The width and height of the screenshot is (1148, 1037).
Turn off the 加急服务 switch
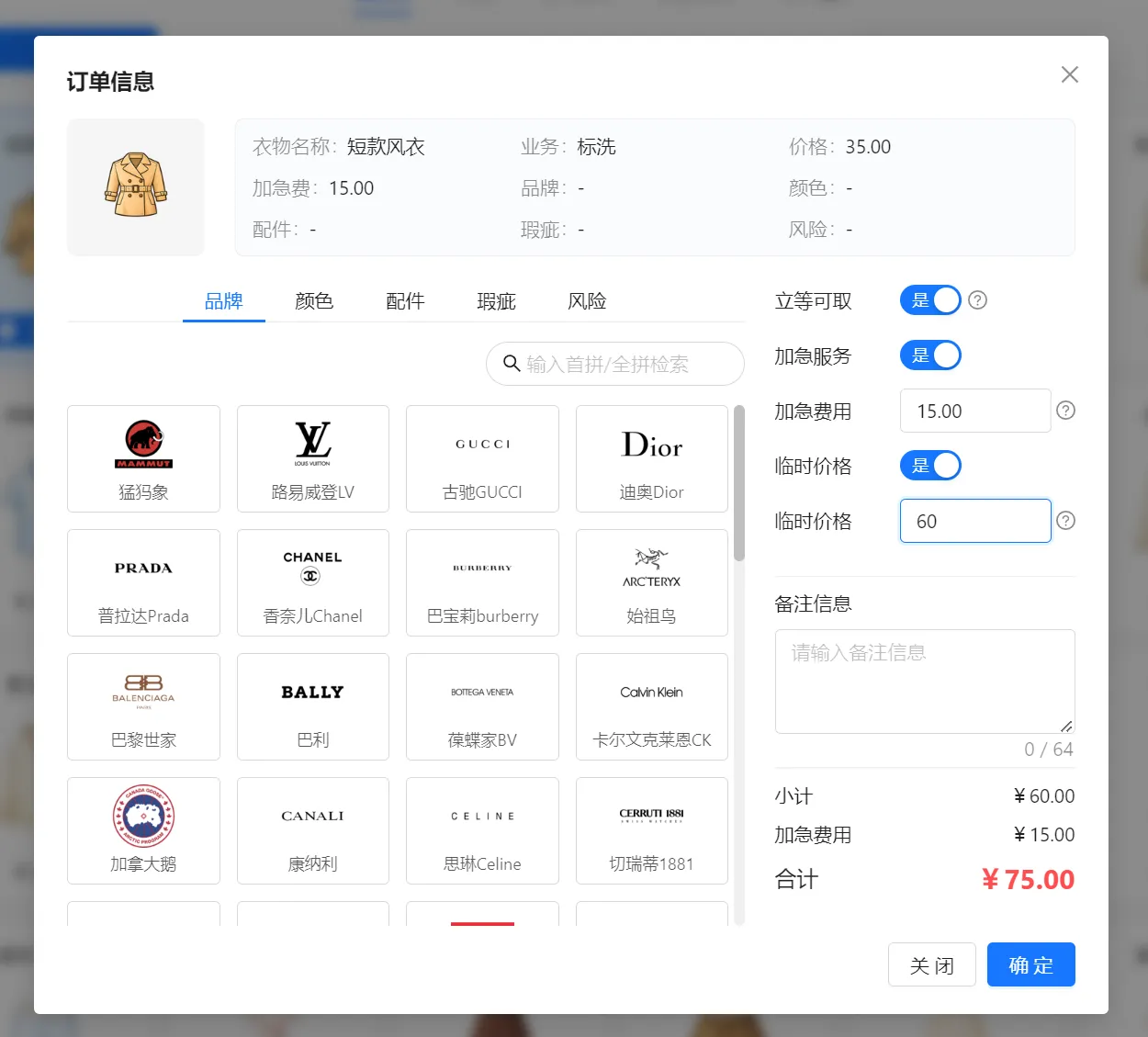(x=930, y=355)
